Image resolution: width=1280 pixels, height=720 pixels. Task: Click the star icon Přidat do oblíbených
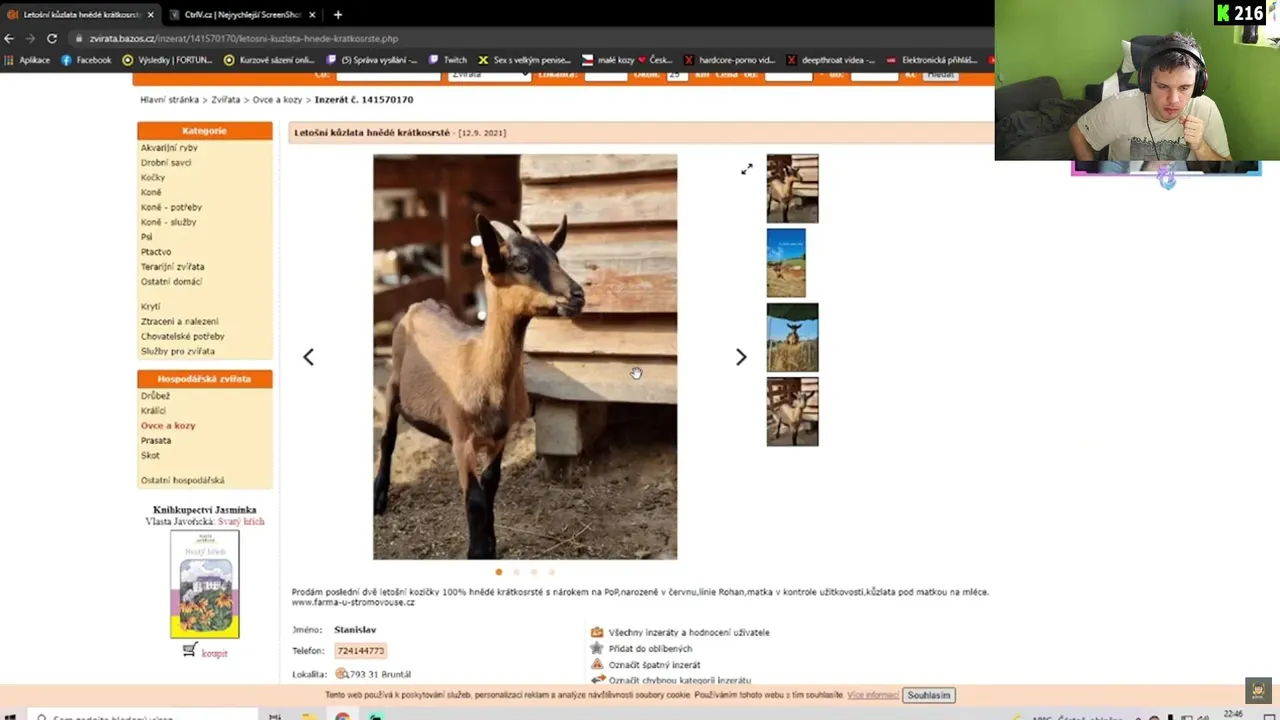597,648
